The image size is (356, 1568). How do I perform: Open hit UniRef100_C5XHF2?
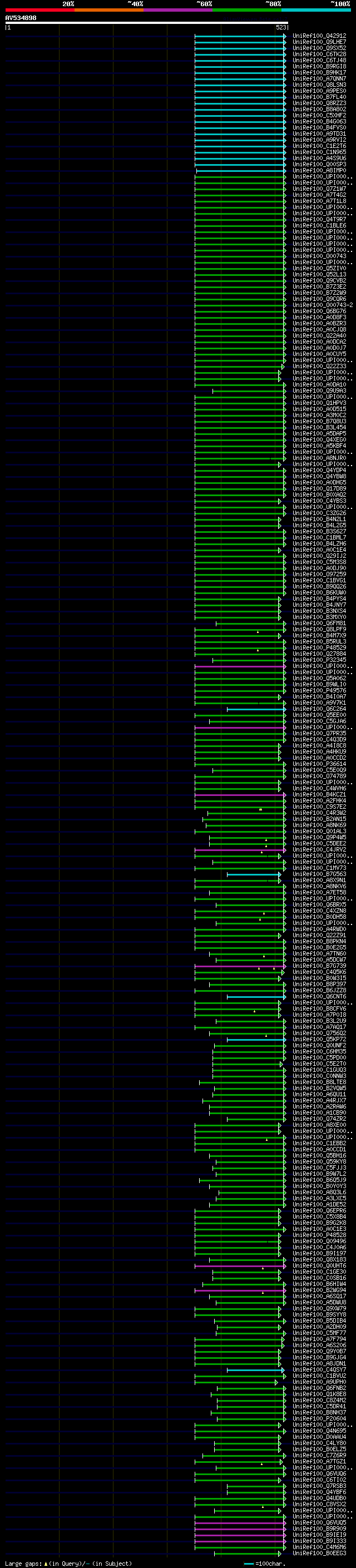click(x=319, y=115)
